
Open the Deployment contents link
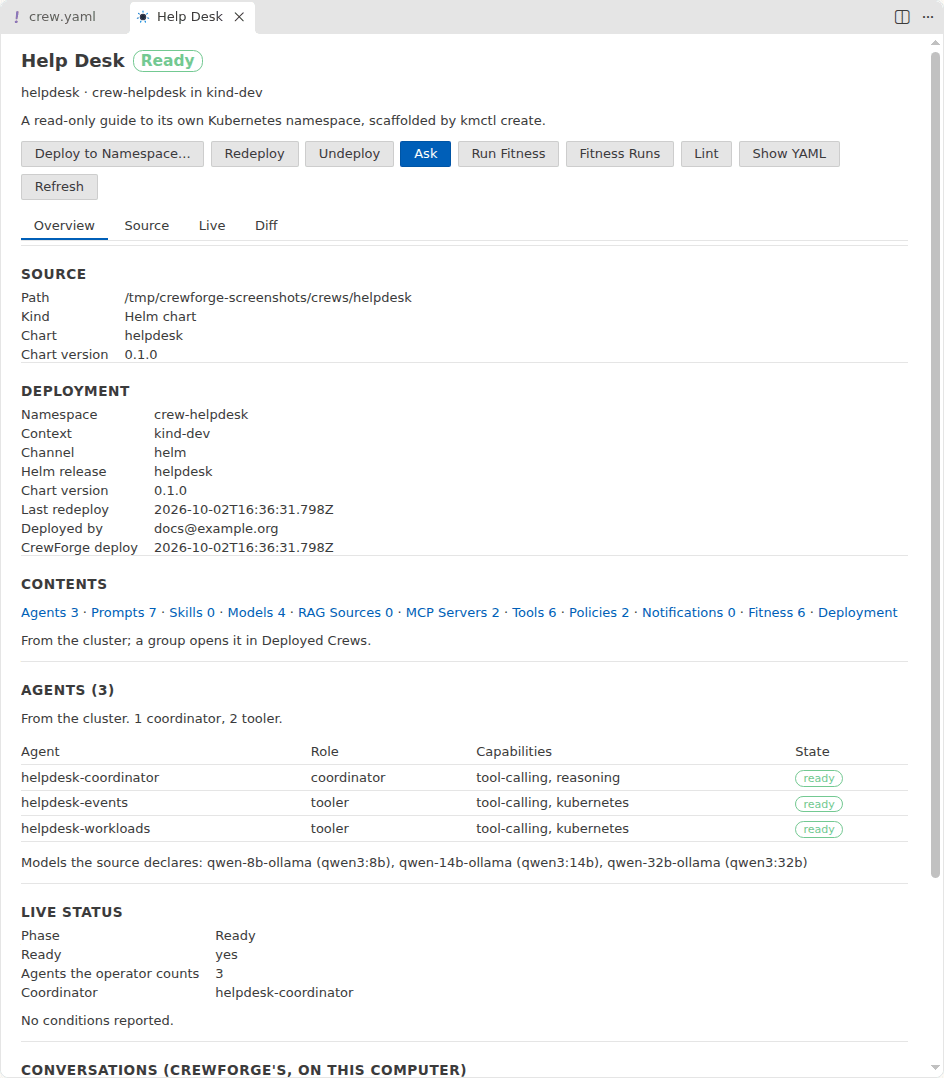857,613
